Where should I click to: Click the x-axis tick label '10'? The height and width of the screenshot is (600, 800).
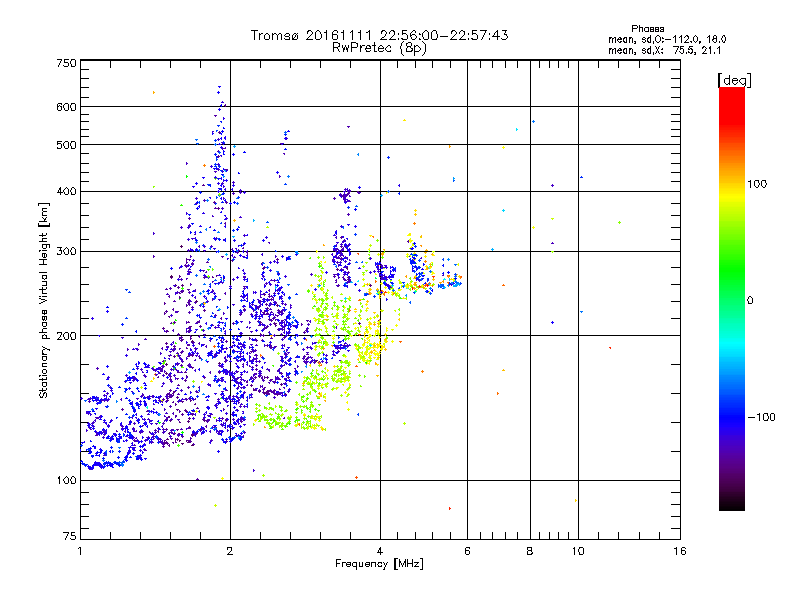pyautogui.click(x=578, y=551)
